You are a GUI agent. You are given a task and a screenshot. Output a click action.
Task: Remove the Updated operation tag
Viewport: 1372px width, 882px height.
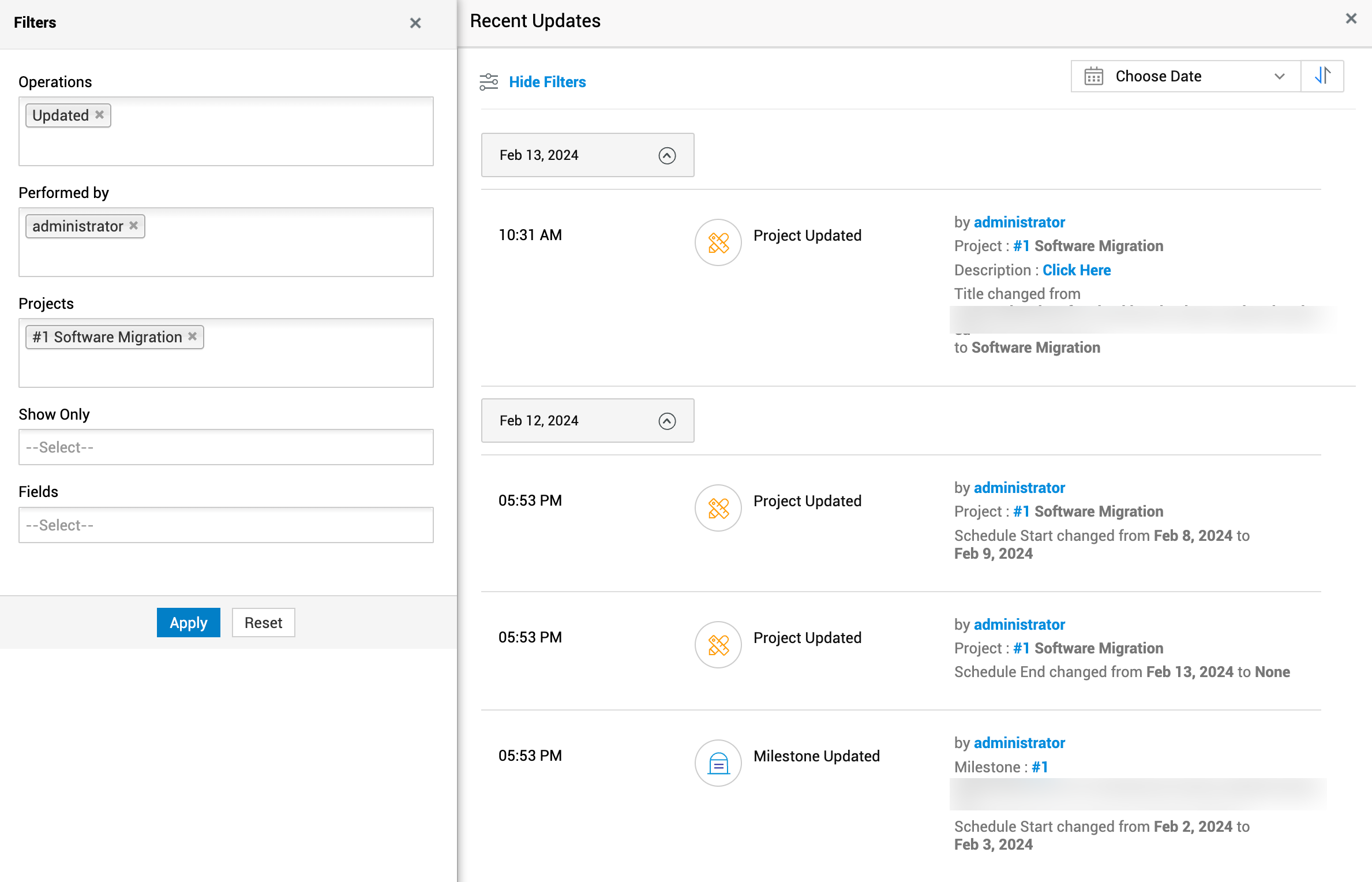[100, 115]
